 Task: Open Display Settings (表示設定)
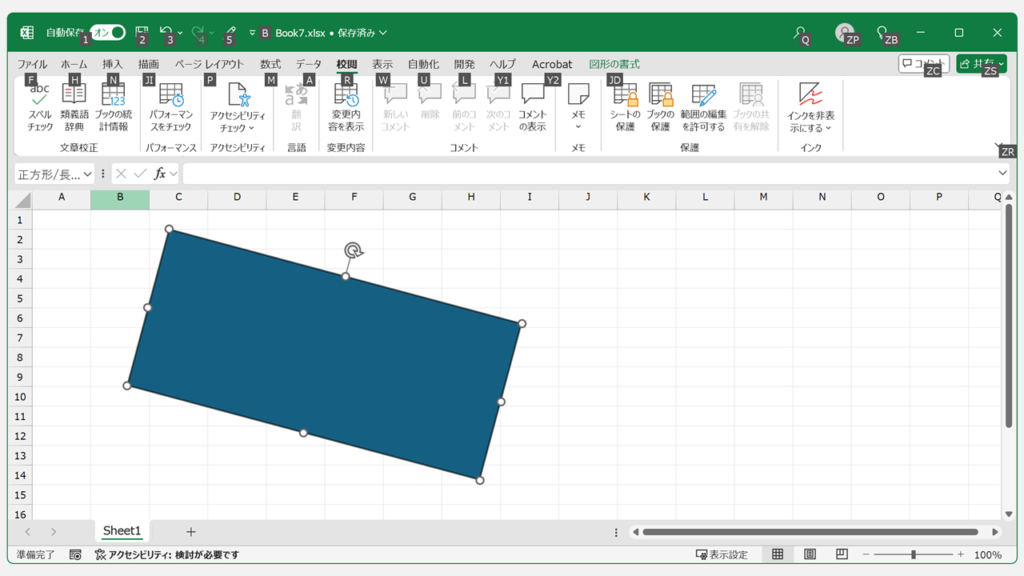click(x=722, y=554)
